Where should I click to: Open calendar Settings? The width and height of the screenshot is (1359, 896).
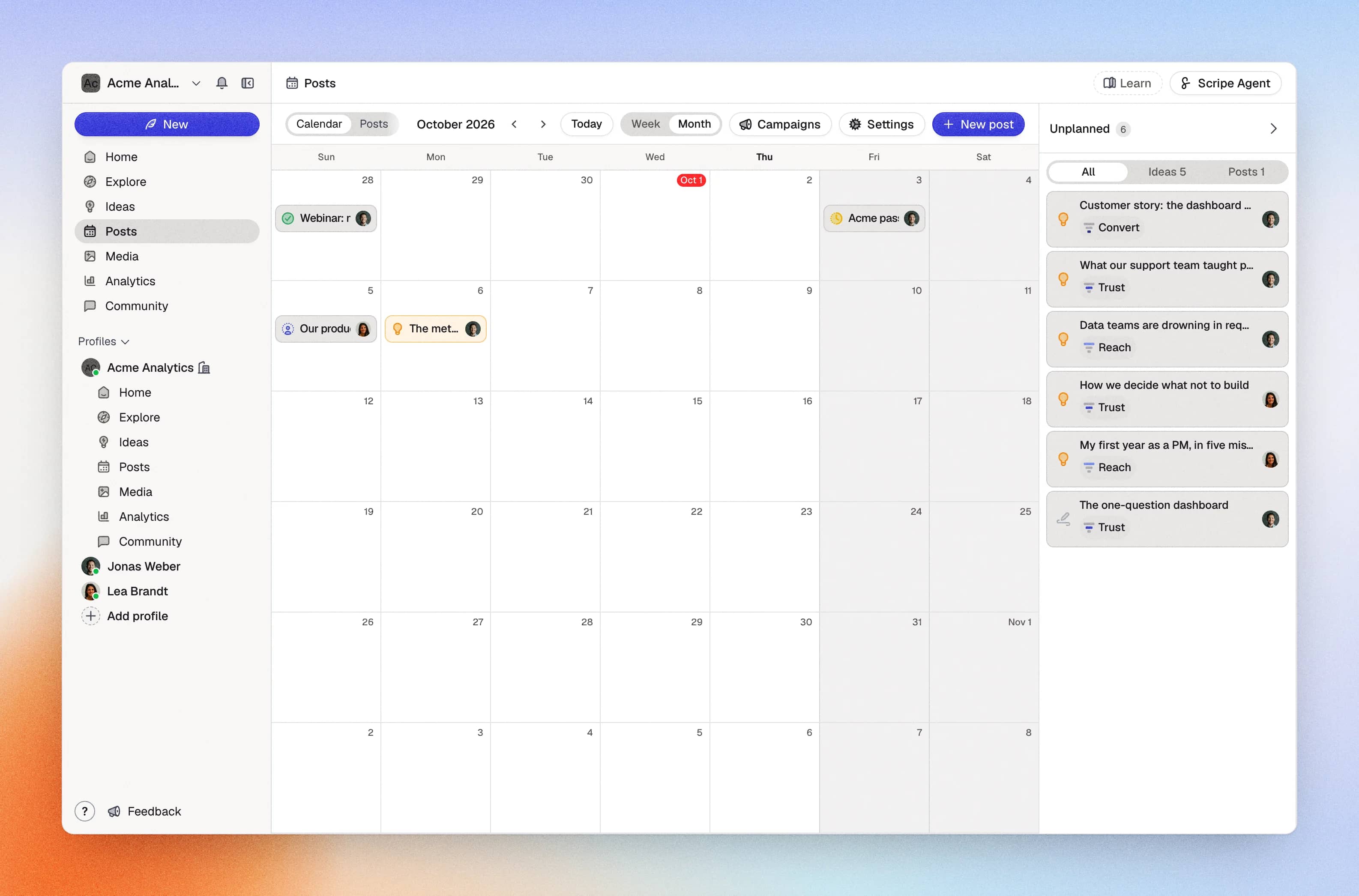882,124
